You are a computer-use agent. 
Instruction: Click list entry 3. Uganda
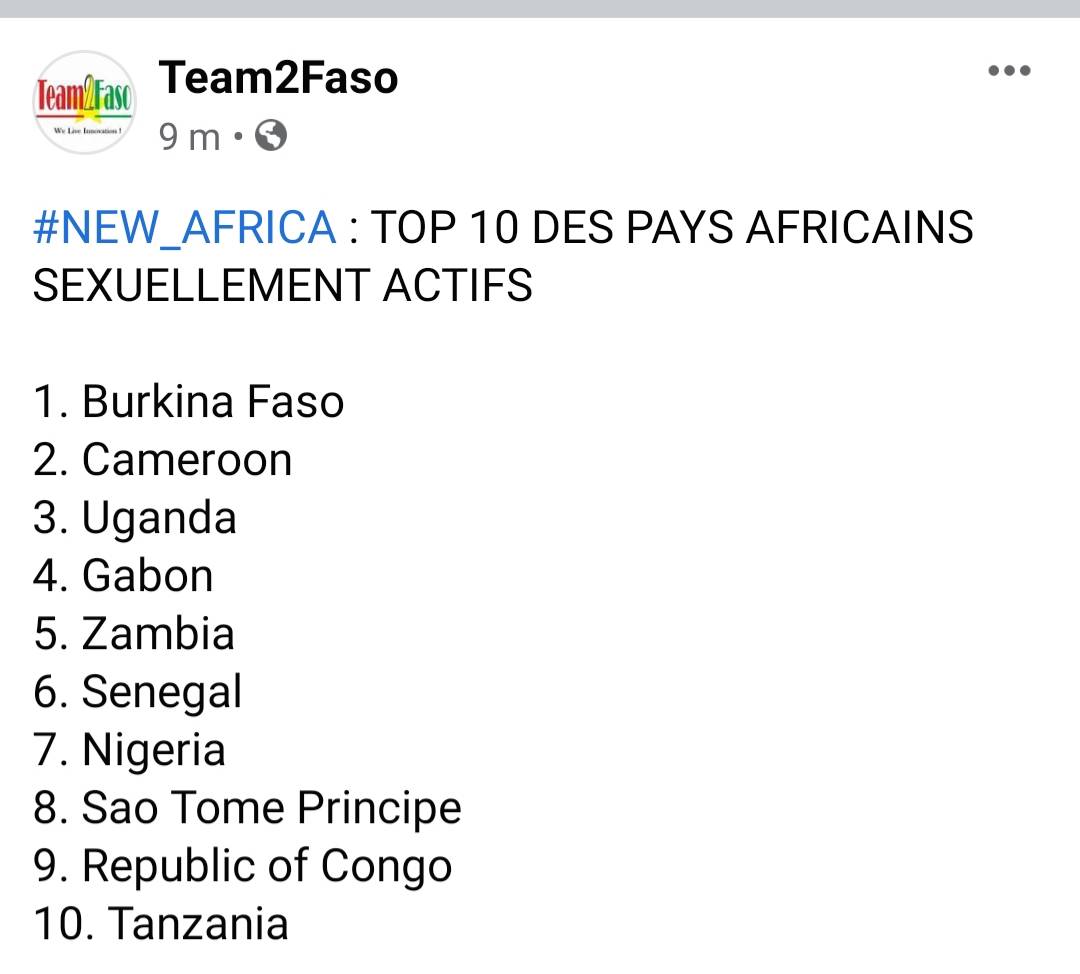pos(135,518)
